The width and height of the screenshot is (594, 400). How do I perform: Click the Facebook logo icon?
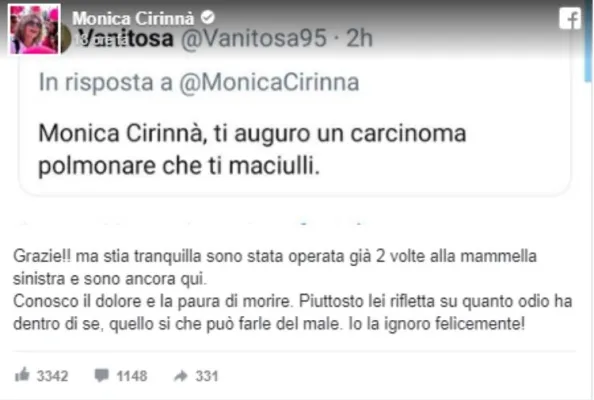[x=570, y=18]
